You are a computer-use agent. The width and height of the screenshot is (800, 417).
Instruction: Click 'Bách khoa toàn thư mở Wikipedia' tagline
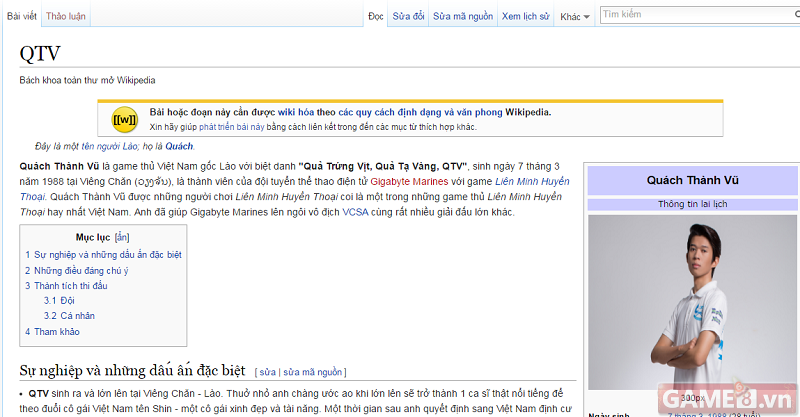point(87,80)
